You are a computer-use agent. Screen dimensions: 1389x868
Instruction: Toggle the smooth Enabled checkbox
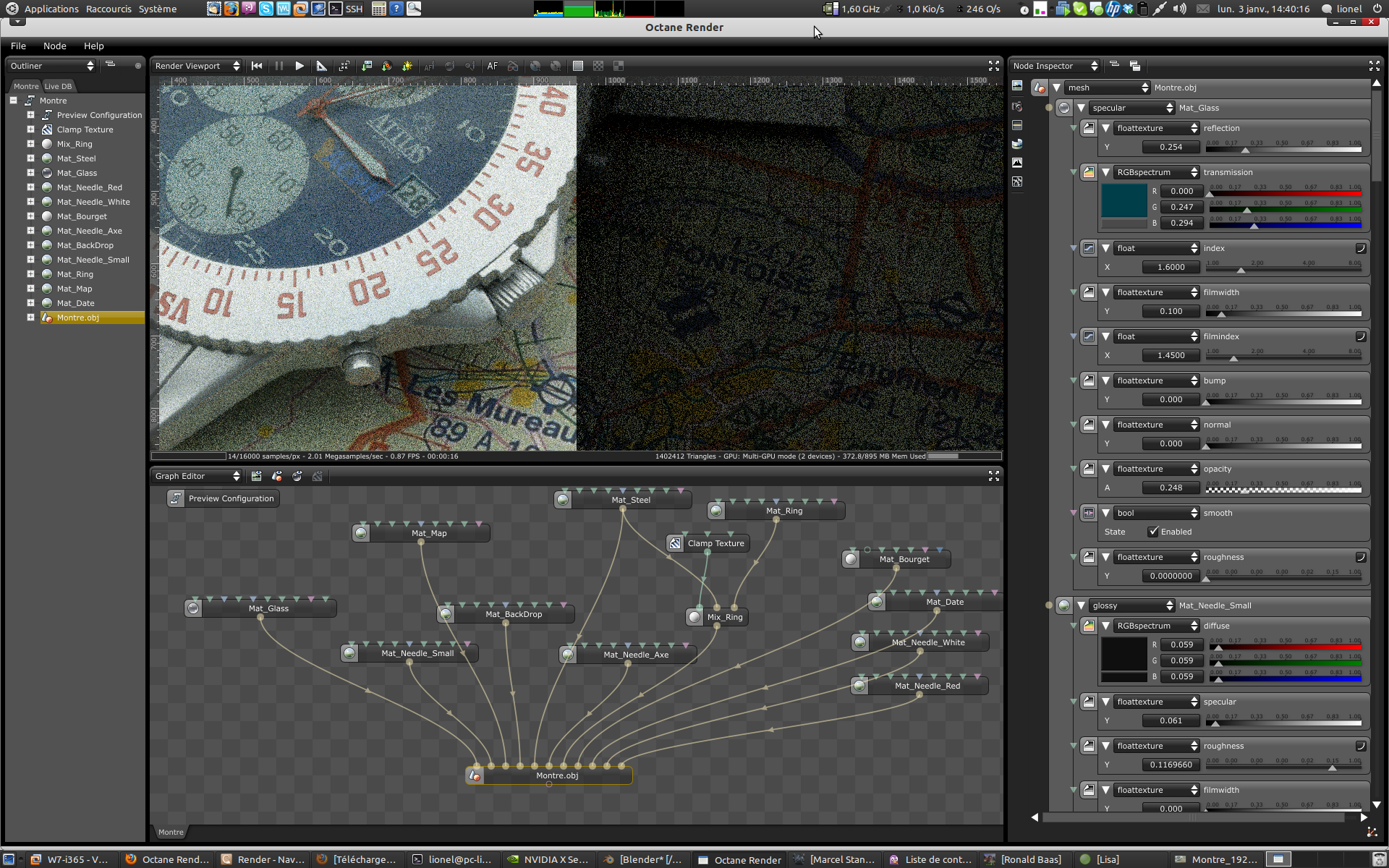[1153, 532]
